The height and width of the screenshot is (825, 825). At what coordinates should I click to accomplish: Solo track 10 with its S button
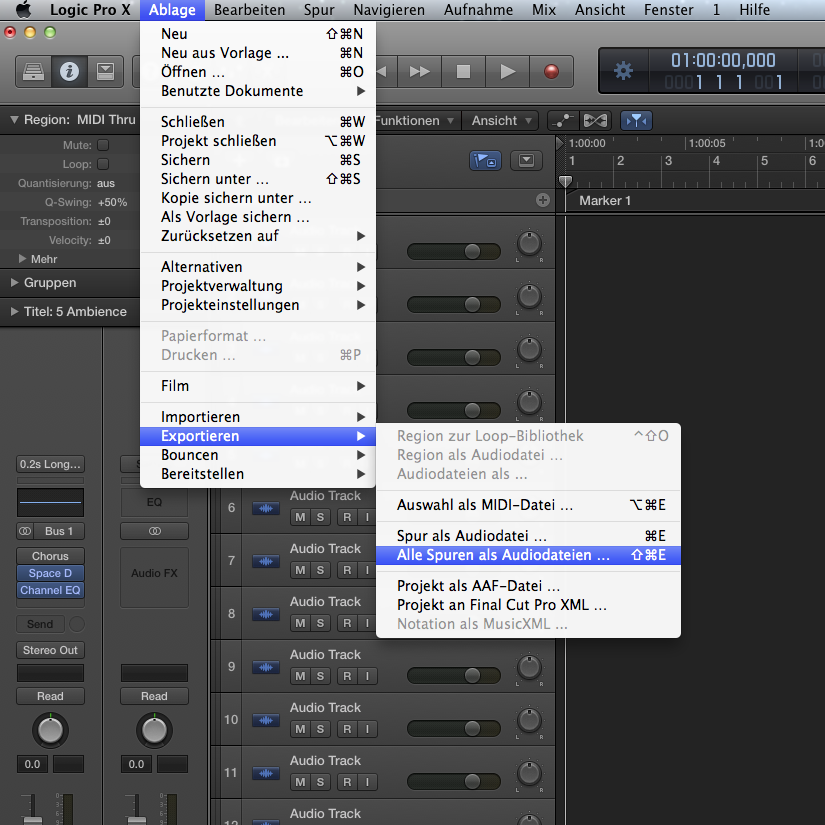tap(320, 729)
